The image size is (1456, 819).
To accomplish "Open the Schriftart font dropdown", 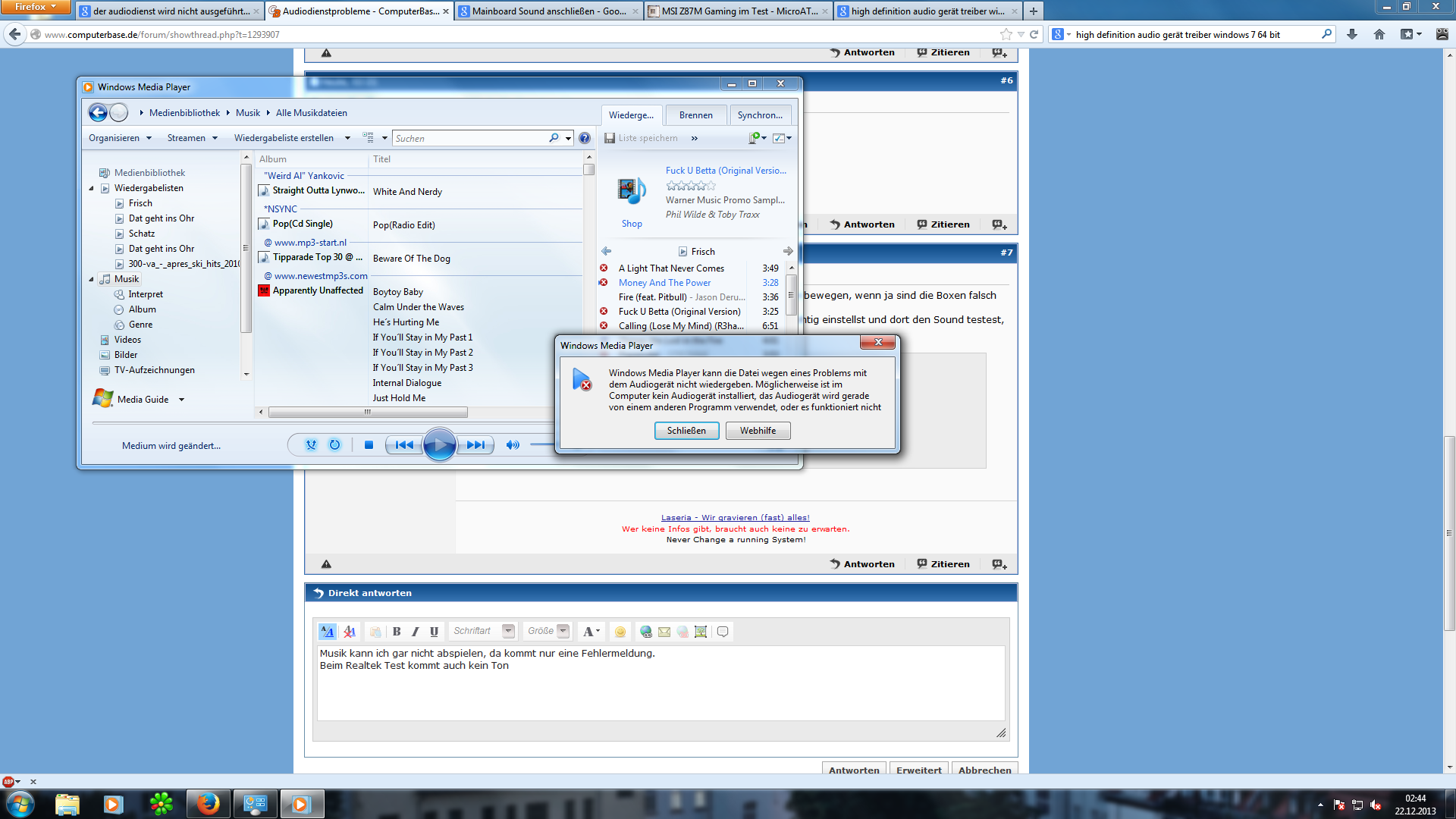I will 508,631.
